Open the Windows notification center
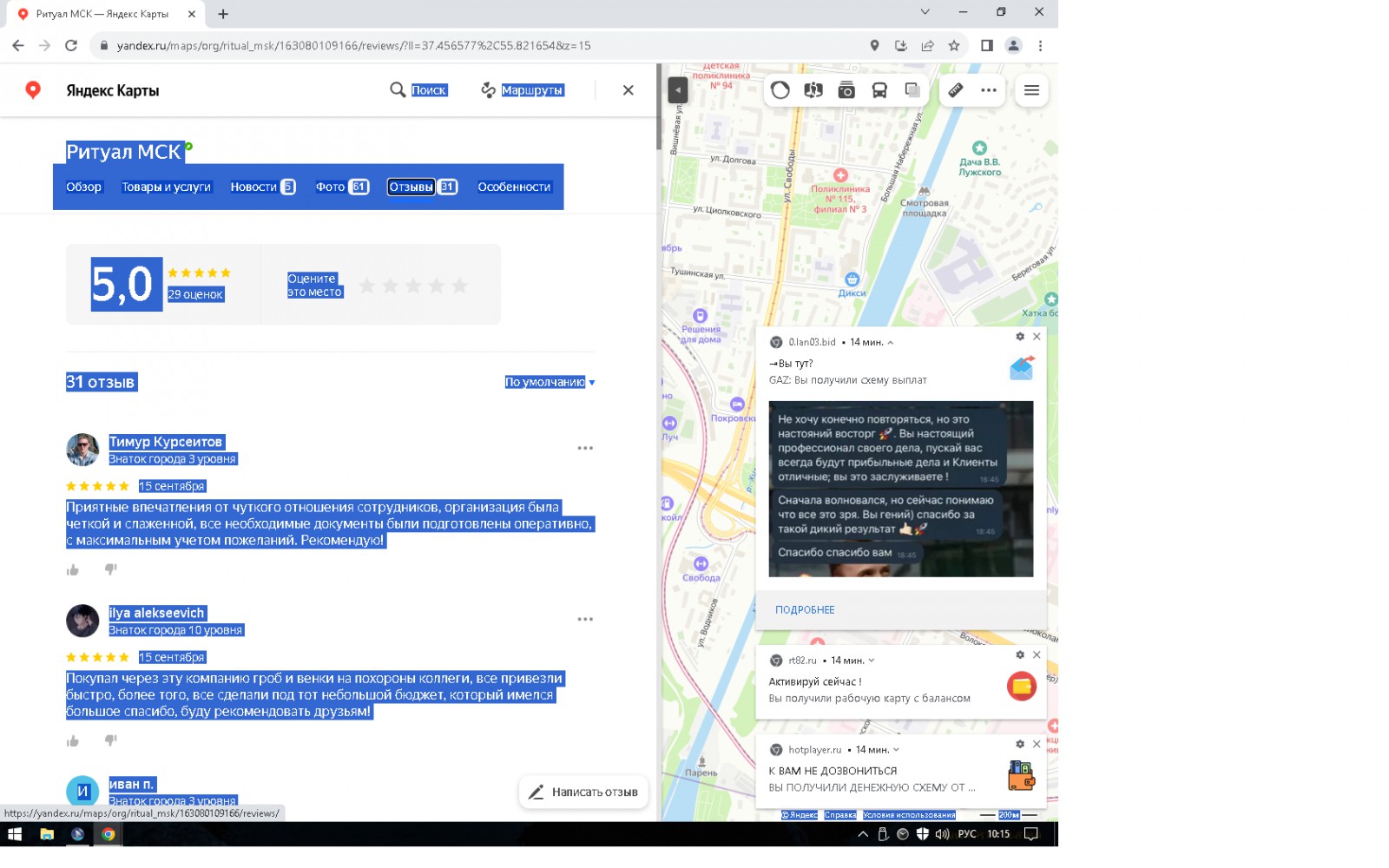 (x=1031, y=834)
